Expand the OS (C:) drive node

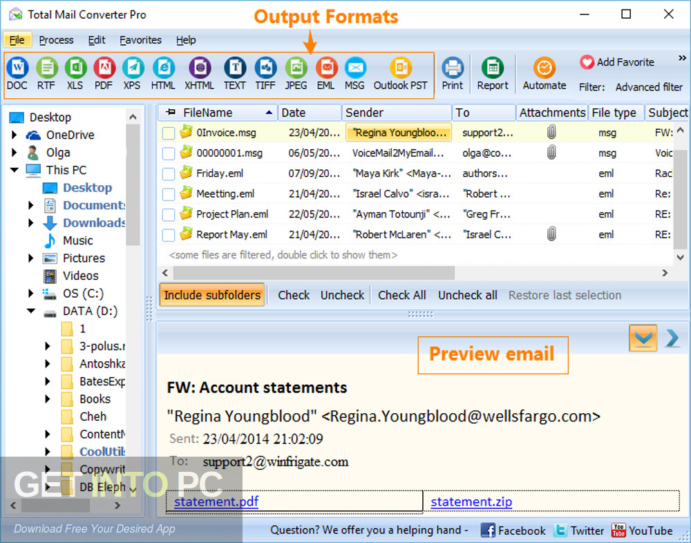(31, 294)
